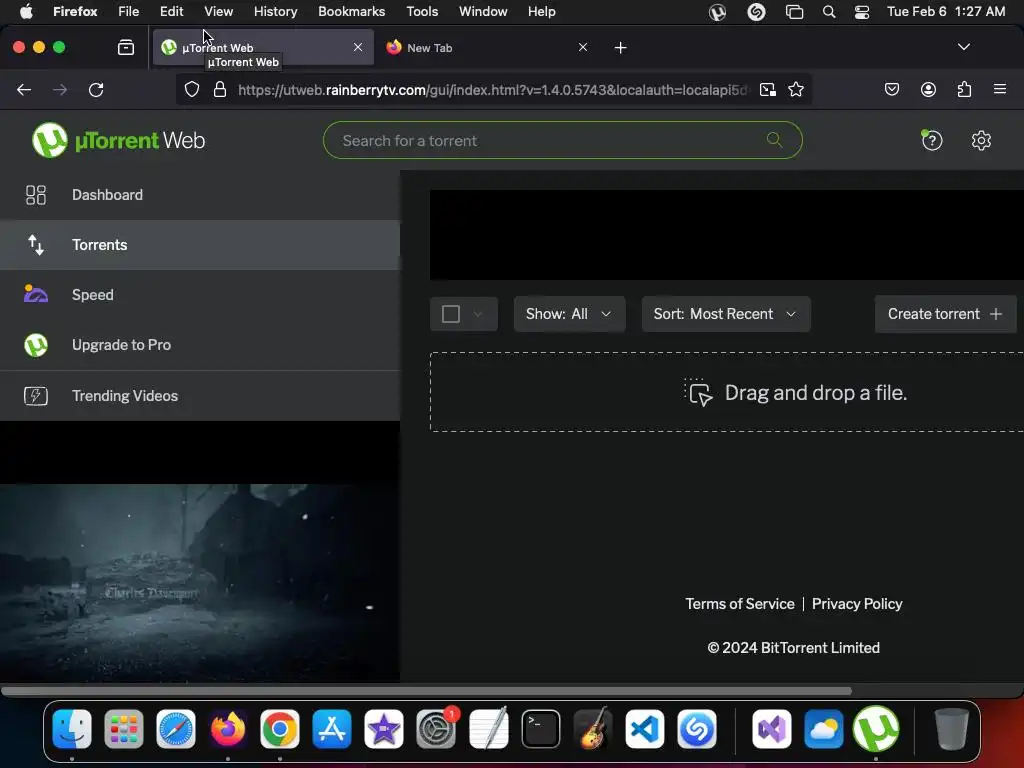Screen dimensions: 1024x768
Task: Click Create torrent button
Action: [945, 314]
